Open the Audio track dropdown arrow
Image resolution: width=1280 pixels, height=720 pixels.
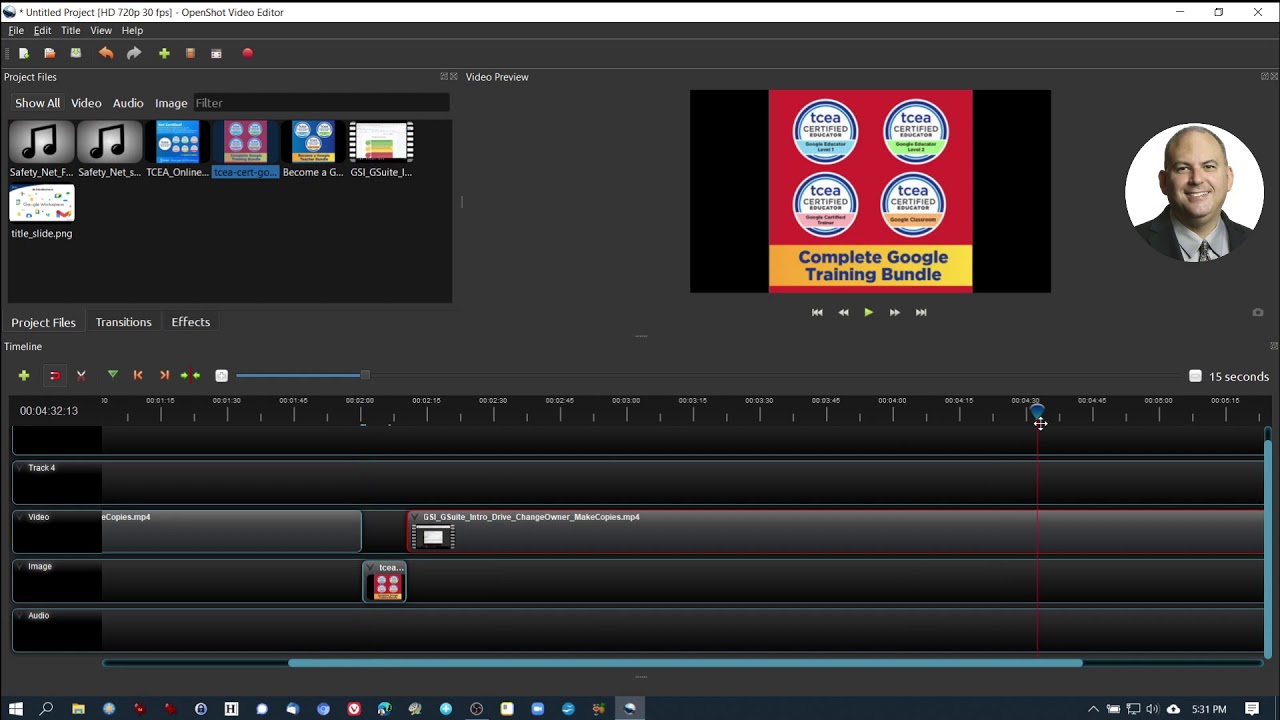[20, 615]
